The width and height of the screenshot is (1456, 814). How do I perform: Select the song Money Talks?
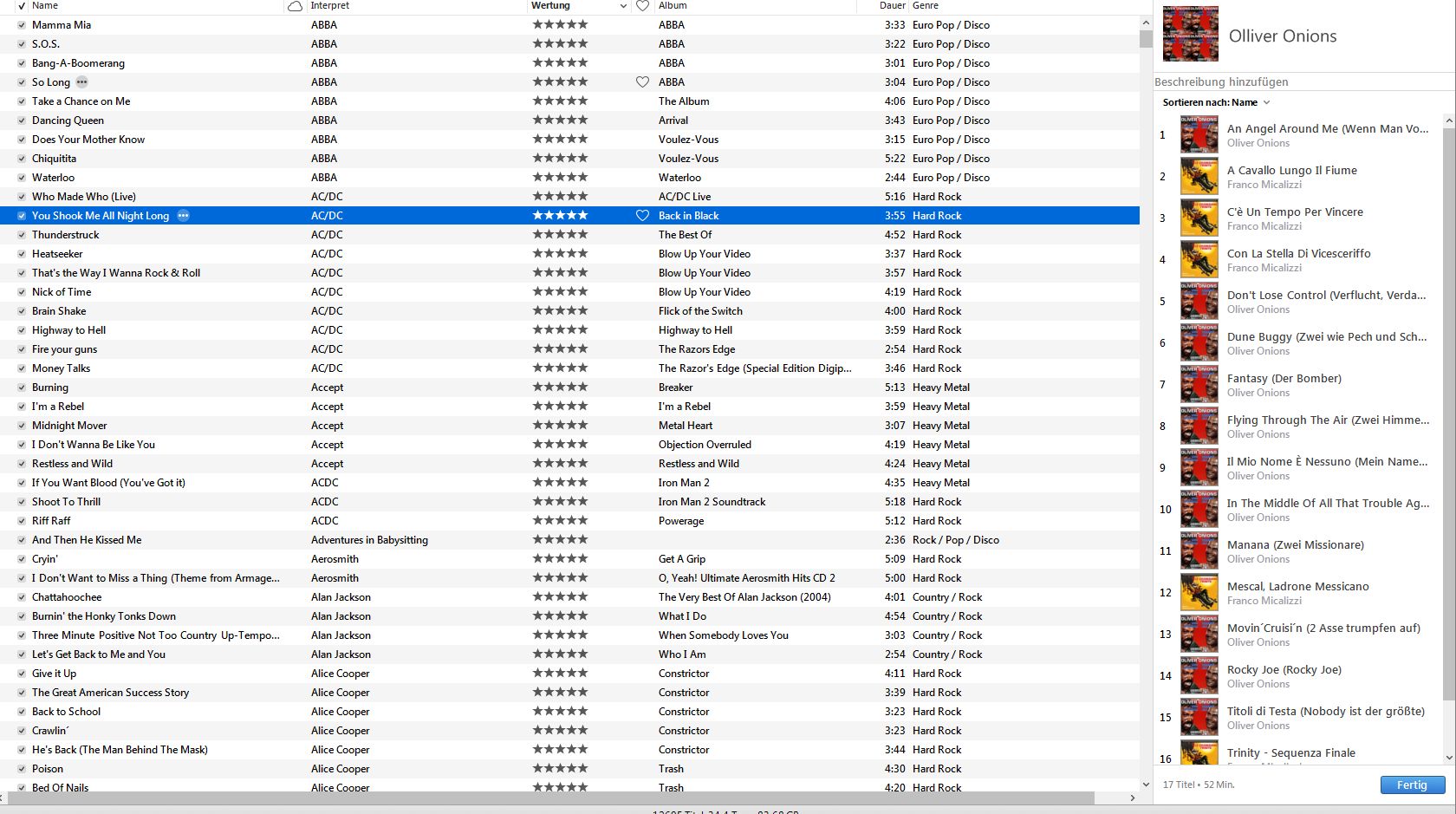tap(61, 368)
